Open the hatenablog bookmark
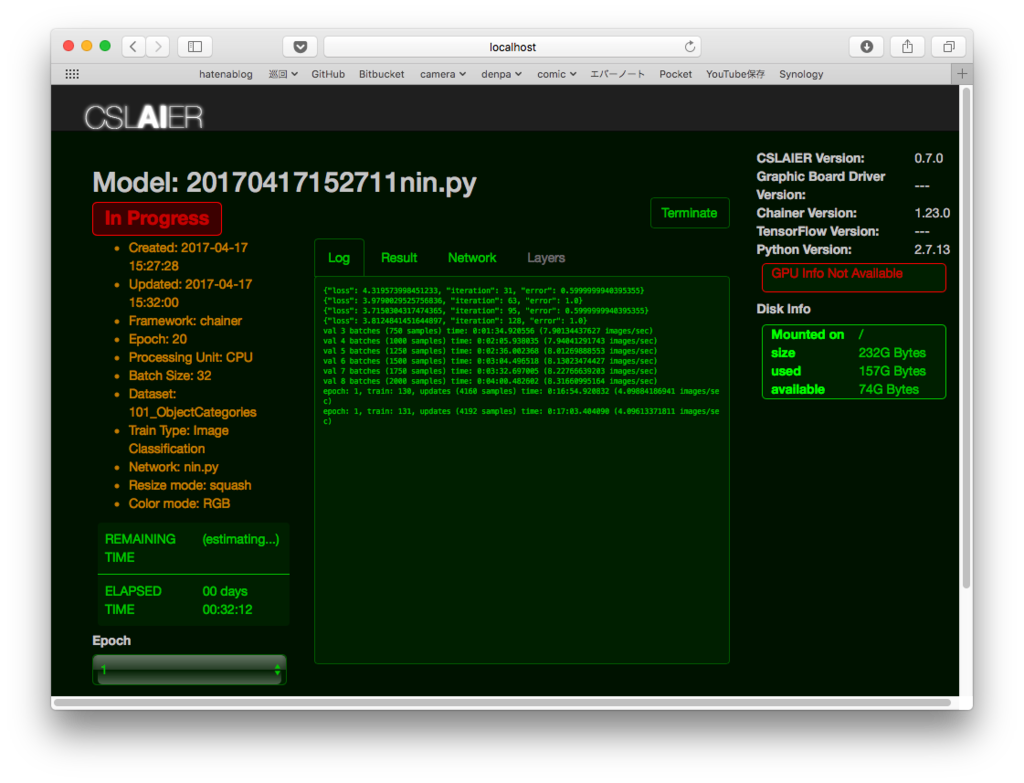 click(225, 74)
